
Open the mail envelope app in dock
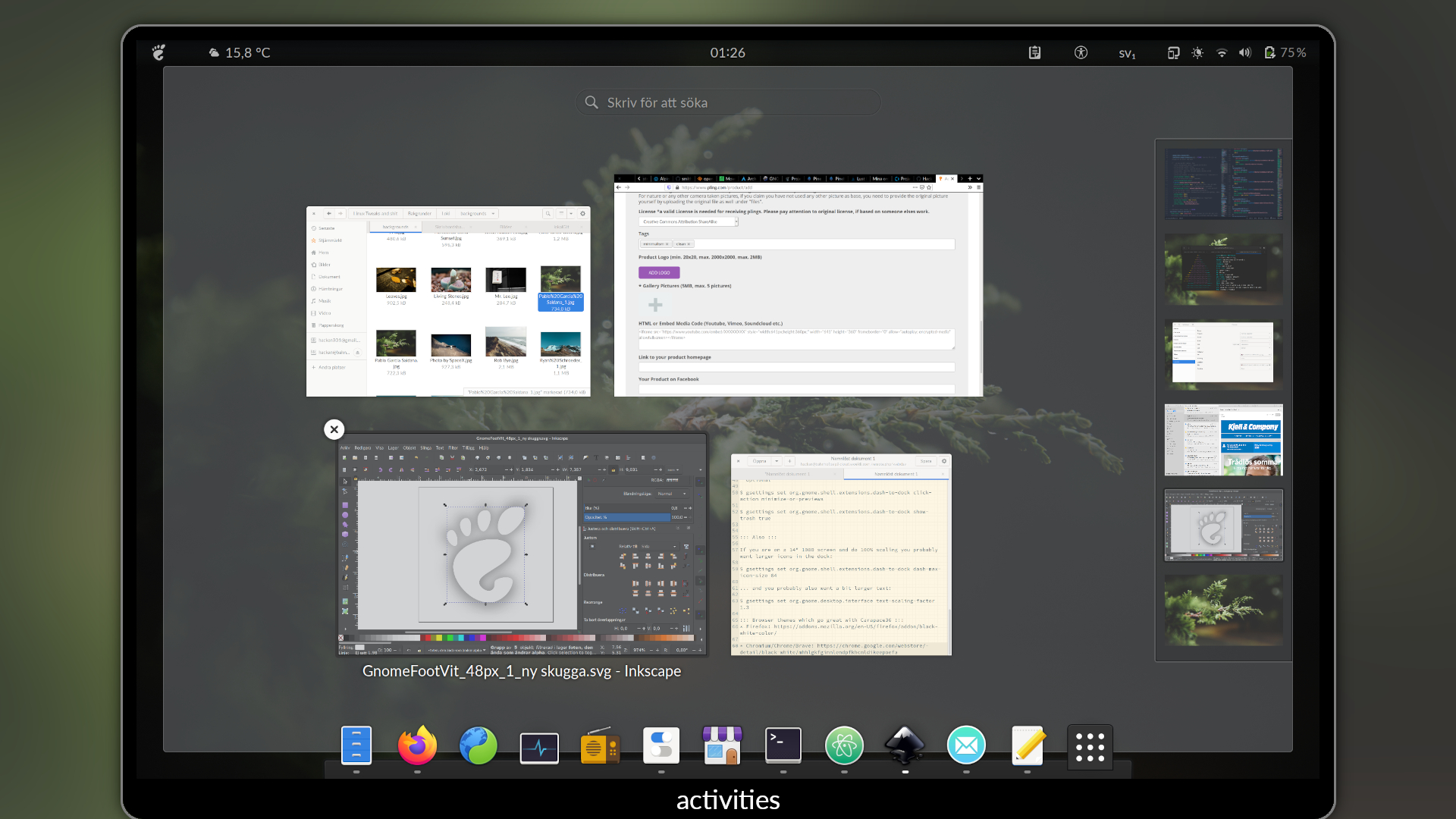click(966, 746)
